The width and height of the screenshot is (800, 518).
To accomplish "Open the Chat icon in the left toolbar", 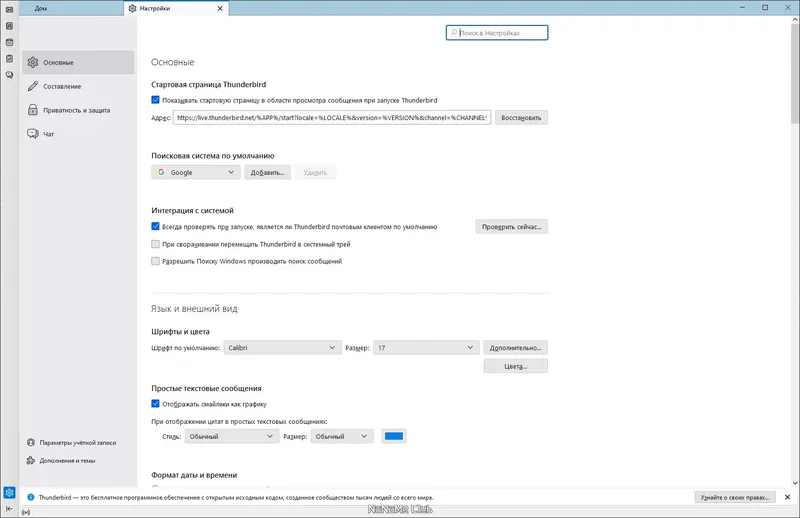I will coord(9,75).
